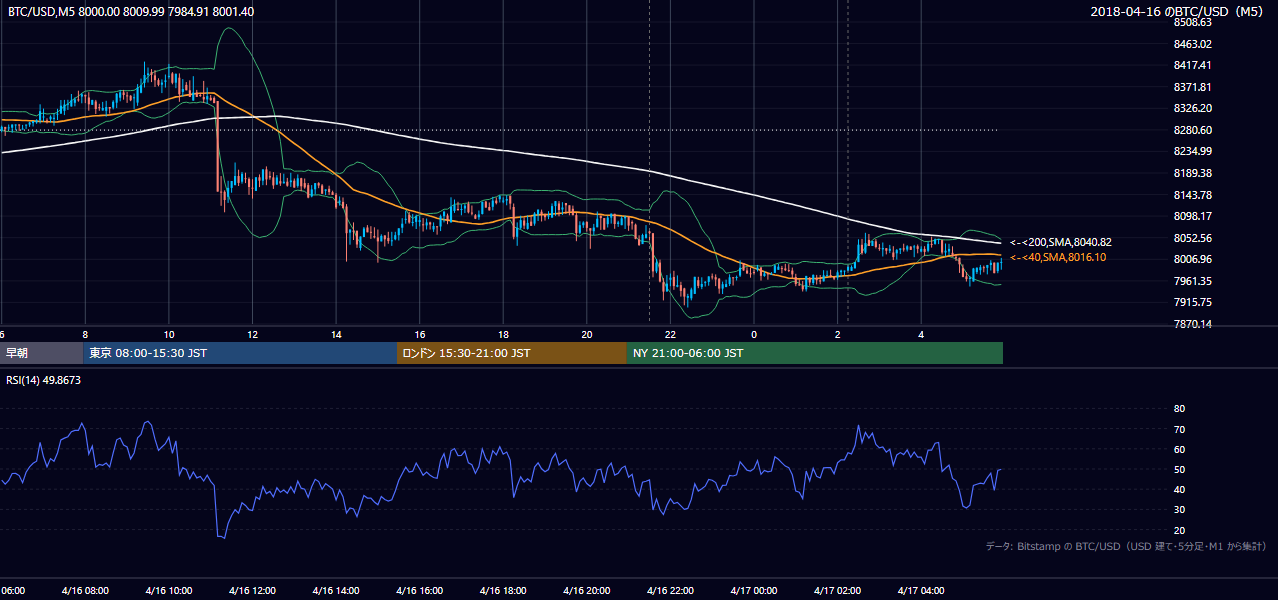
Task: Click price axis label 8508.63
Action: (1193, 22)
